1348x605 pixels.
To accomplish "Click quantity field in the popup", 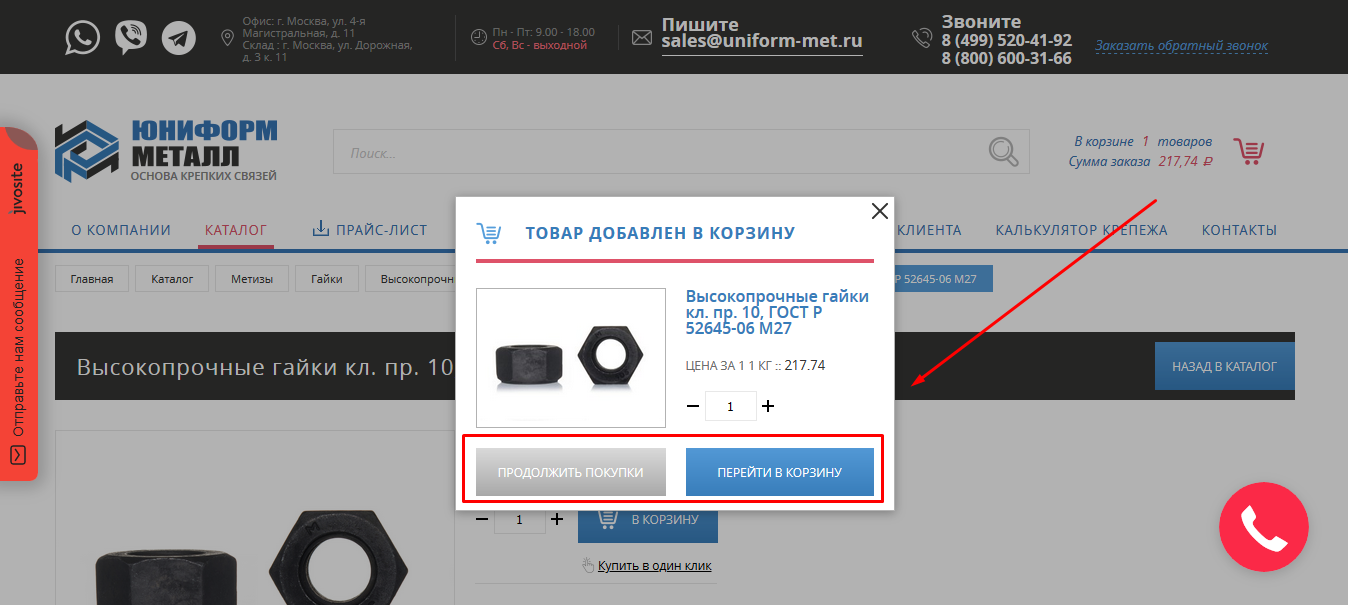I will 731,406.
